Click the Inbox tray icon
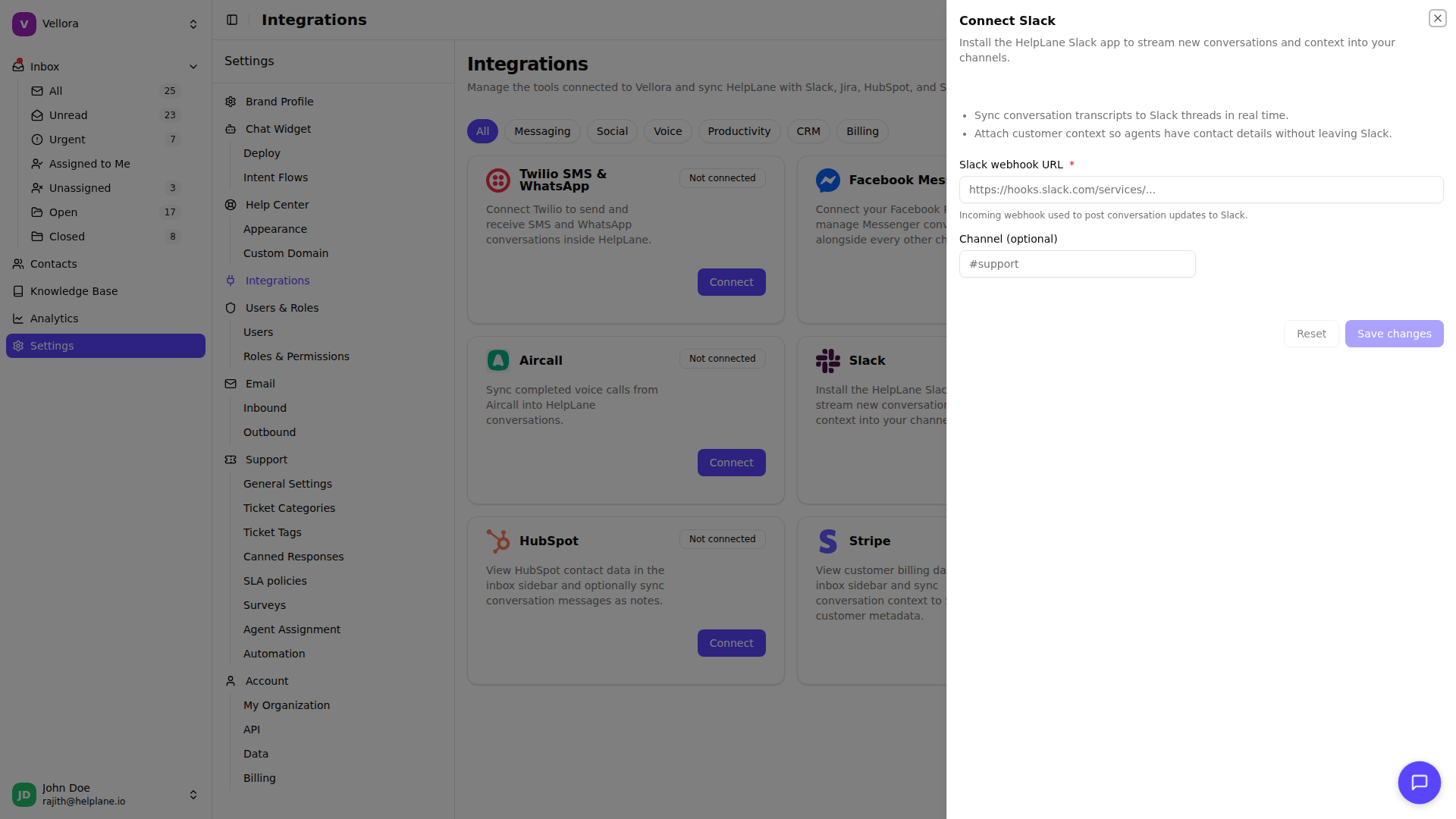Viewport: 1456px width, 819px height. point(18,66)
